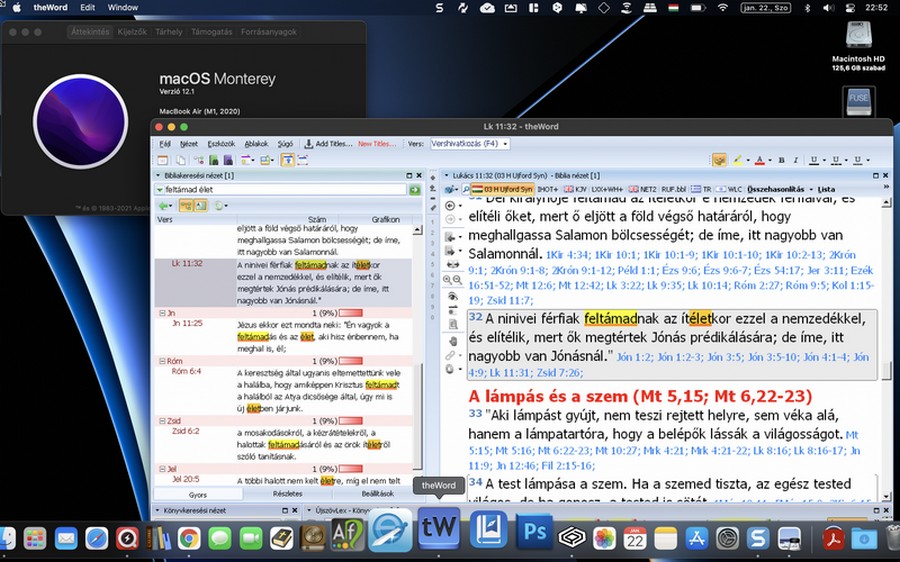Click the Wi-Fi icon in the menu bar
The width and height of the screenshot is (900, 562).
pyautogui.click(x=723, y=7)
